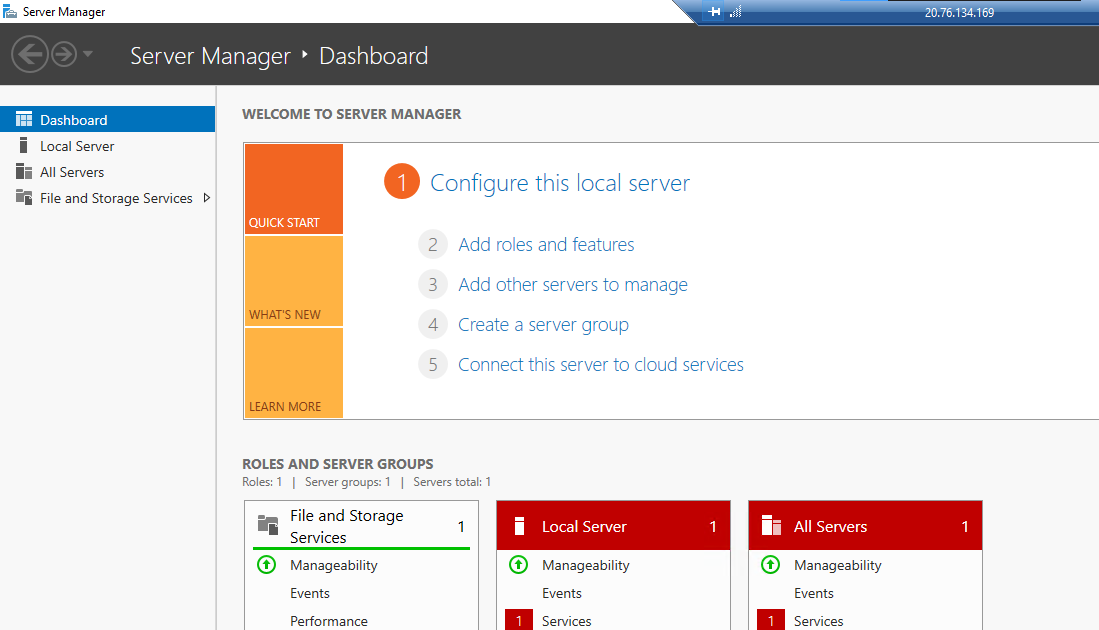Select Dashboard in the sidebar
The height and width of the screenshot is (630, 1099).
click(x=107, y=119)
